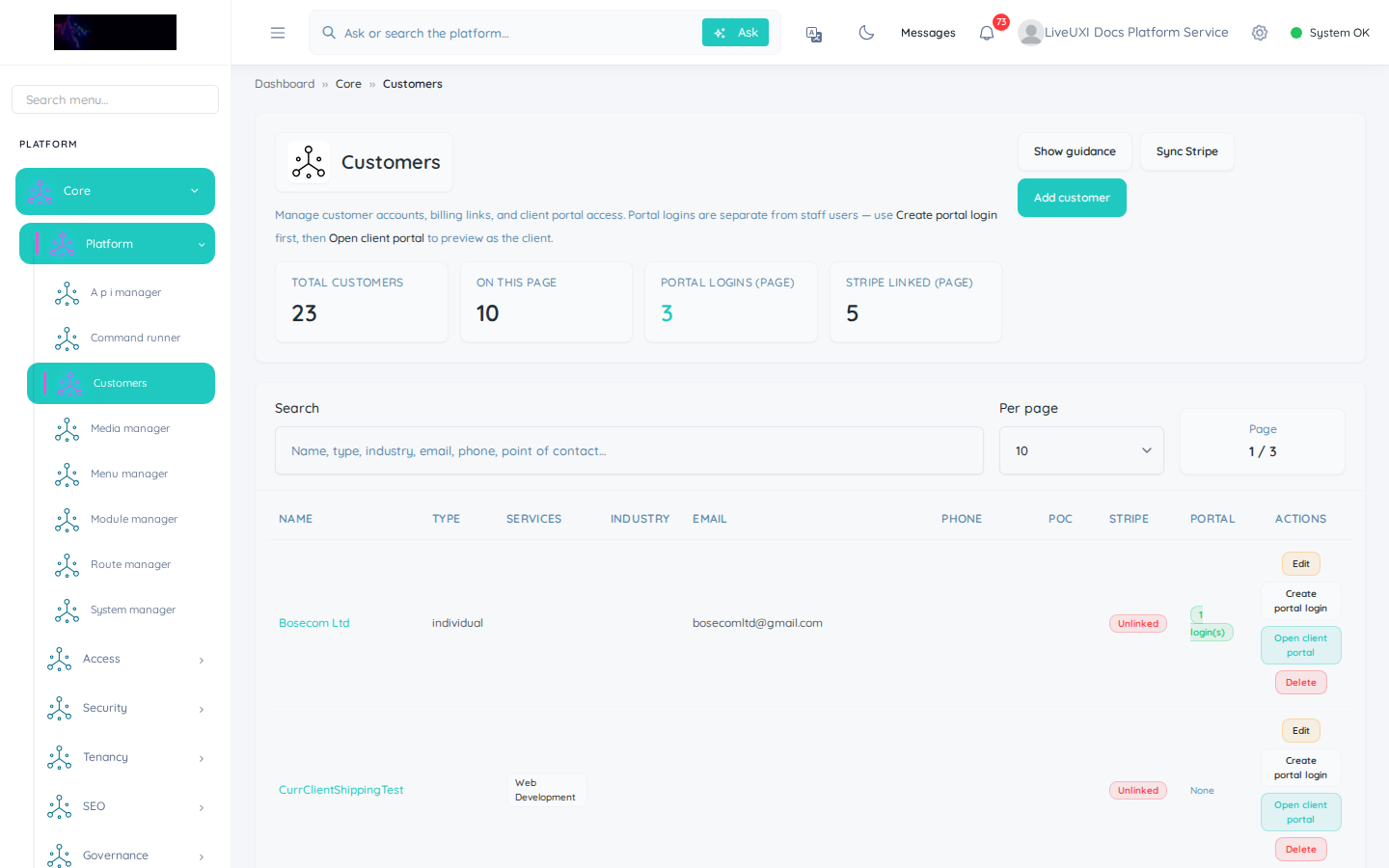This screenshot has height=868, width=1389.
Task: Delete the Bosecom Ltd customer
Action: coord(1300,683)
